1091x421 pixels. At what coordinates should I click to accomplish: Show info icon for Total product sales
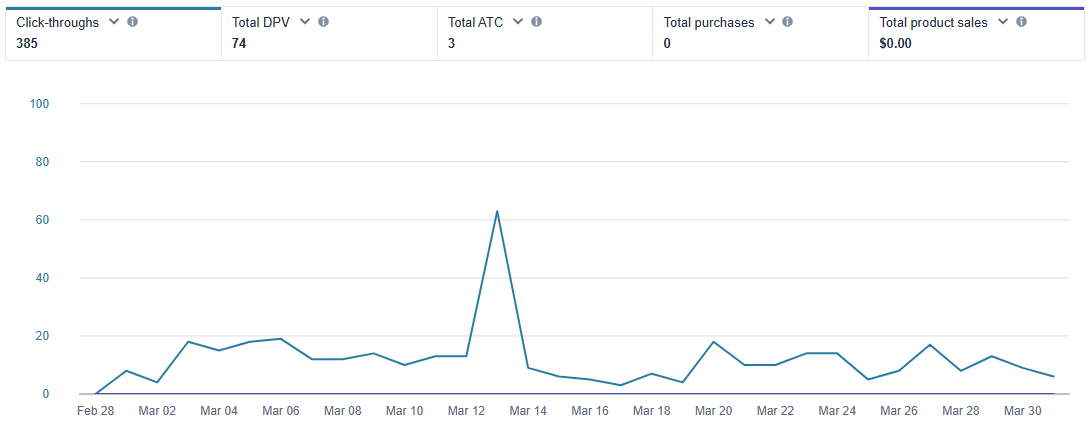(x=1021, y=22)
